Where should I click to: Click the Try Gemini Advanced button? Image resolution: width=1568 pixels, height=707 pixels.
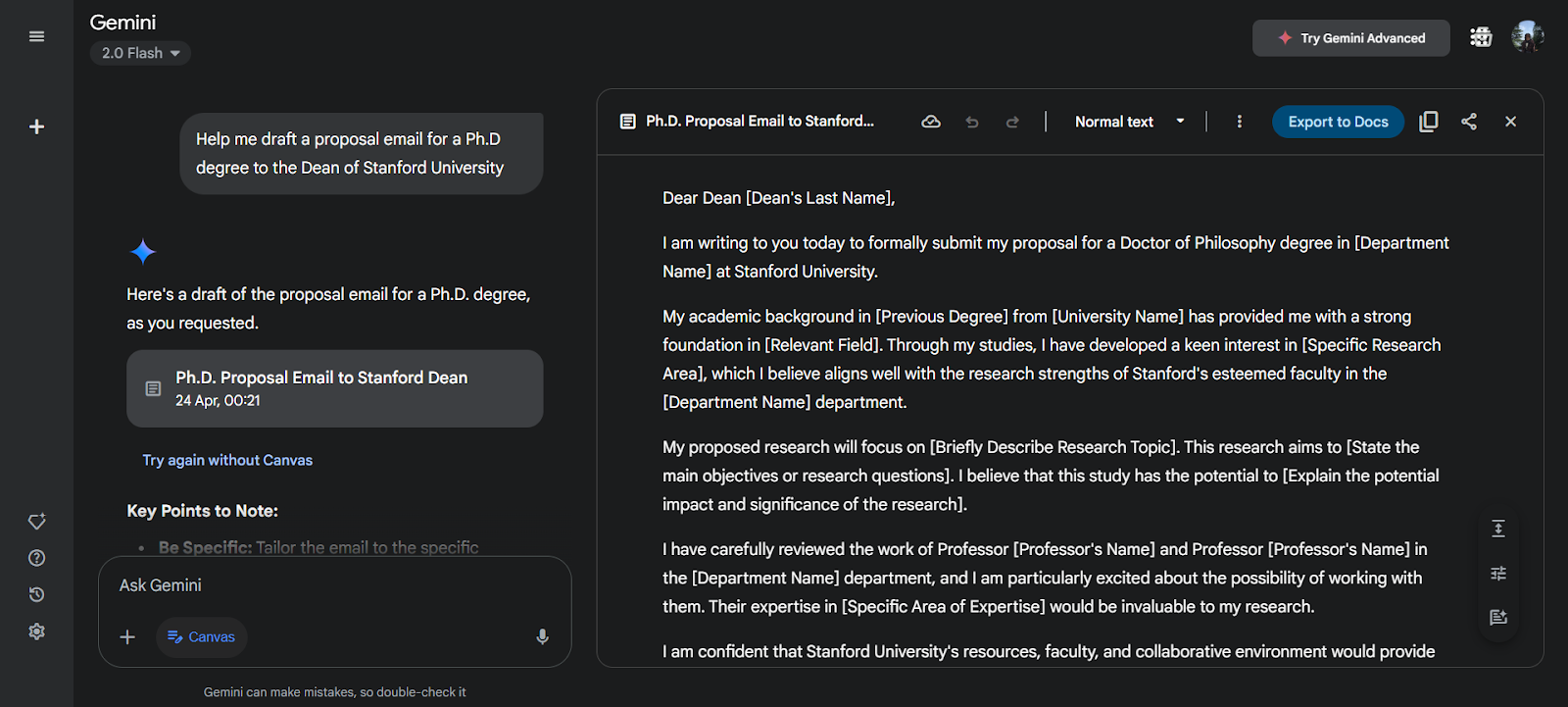[x=1350, y=38]
